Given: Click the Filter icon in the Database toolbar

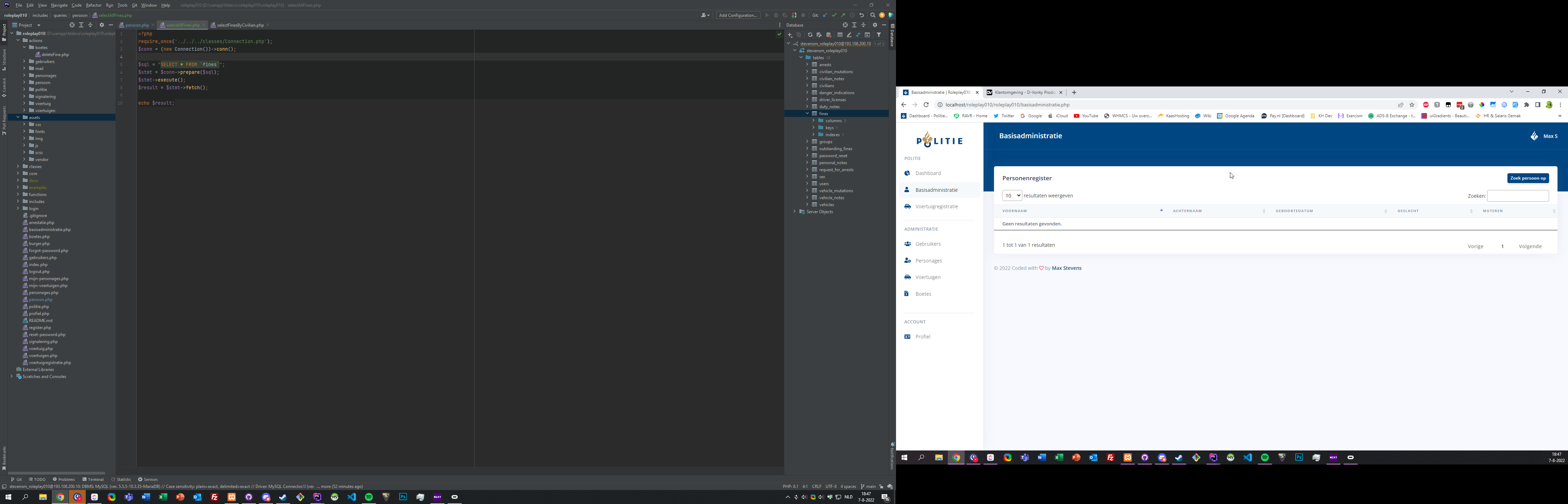Looking at the screenshot, I should 879,35.
